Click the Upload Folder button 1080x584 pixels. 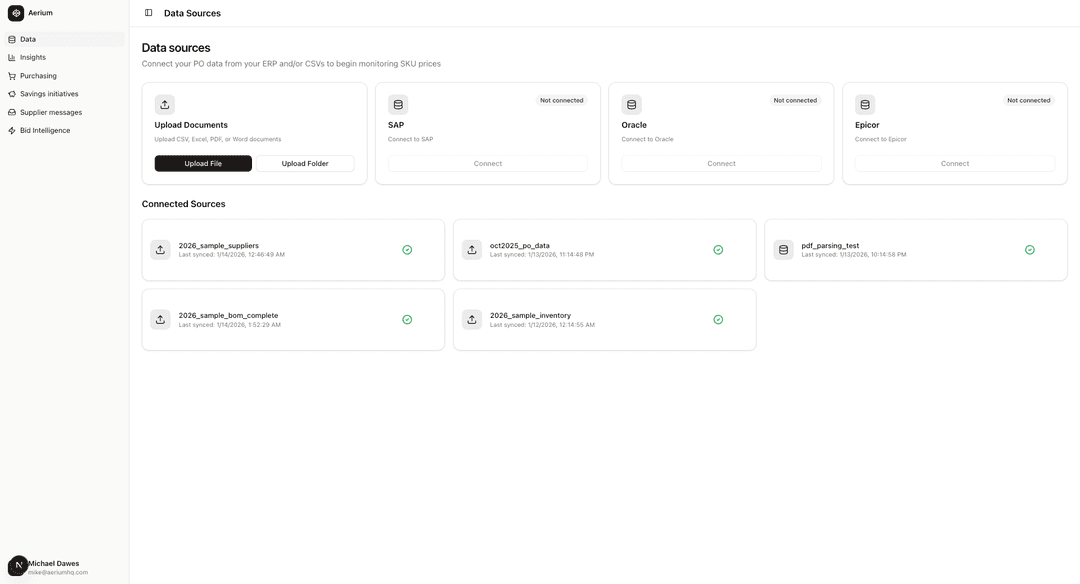(305, 163)
